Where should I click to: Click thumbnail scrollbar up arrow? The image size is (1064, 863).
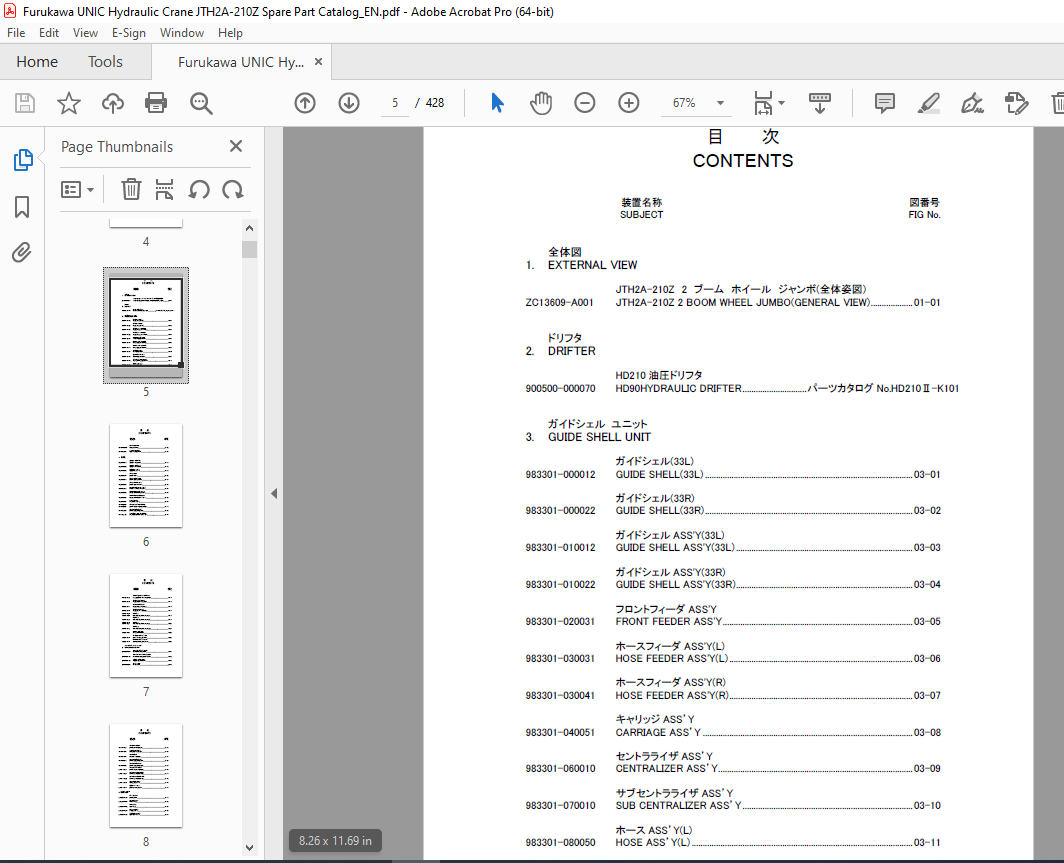pyautogui.click(x=250, y=228)
